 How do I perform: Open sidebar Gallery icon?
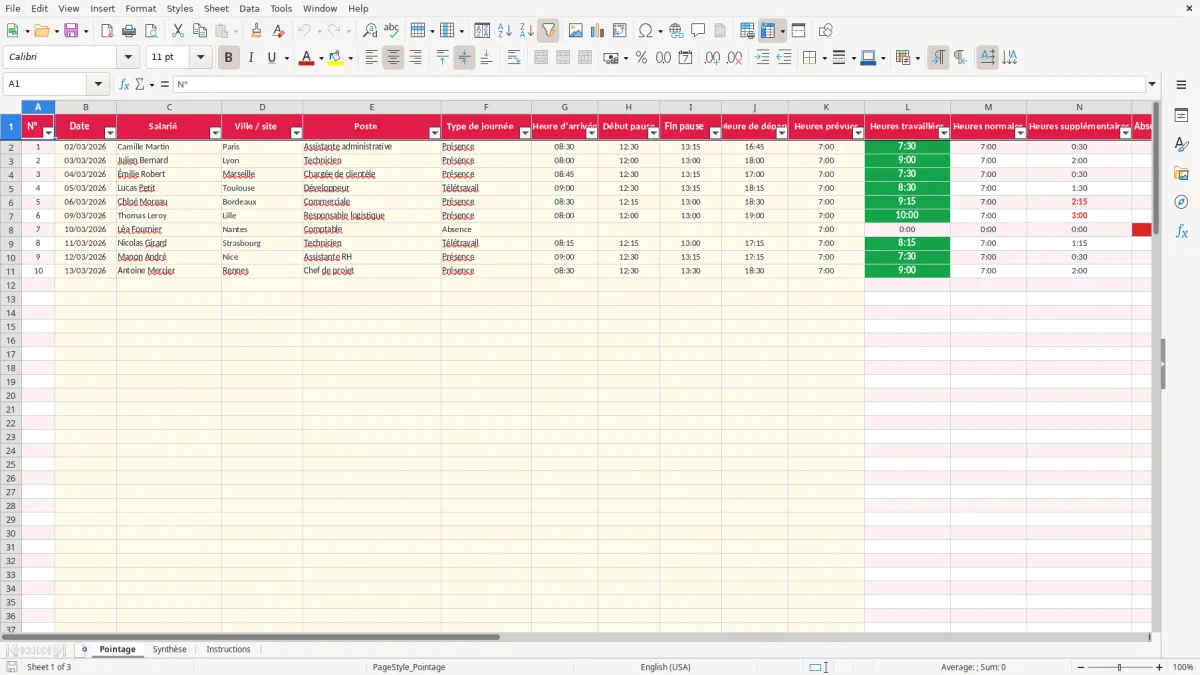[x=1181, y=173]
